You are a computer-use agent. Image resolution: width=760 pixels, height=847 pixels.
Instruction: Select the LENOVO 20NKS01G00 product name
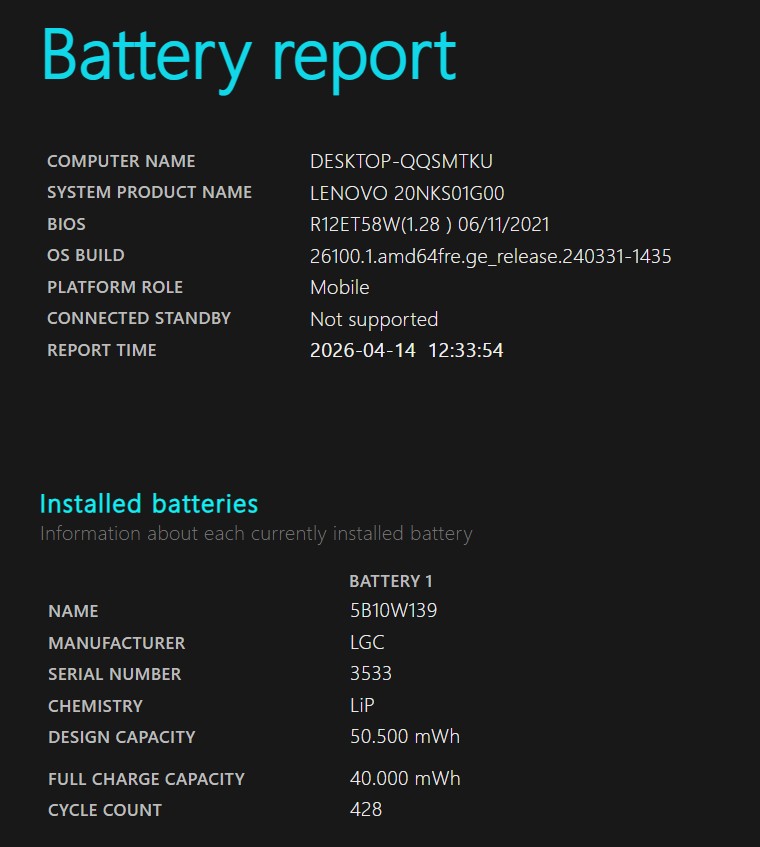click(x=407, y=193)
